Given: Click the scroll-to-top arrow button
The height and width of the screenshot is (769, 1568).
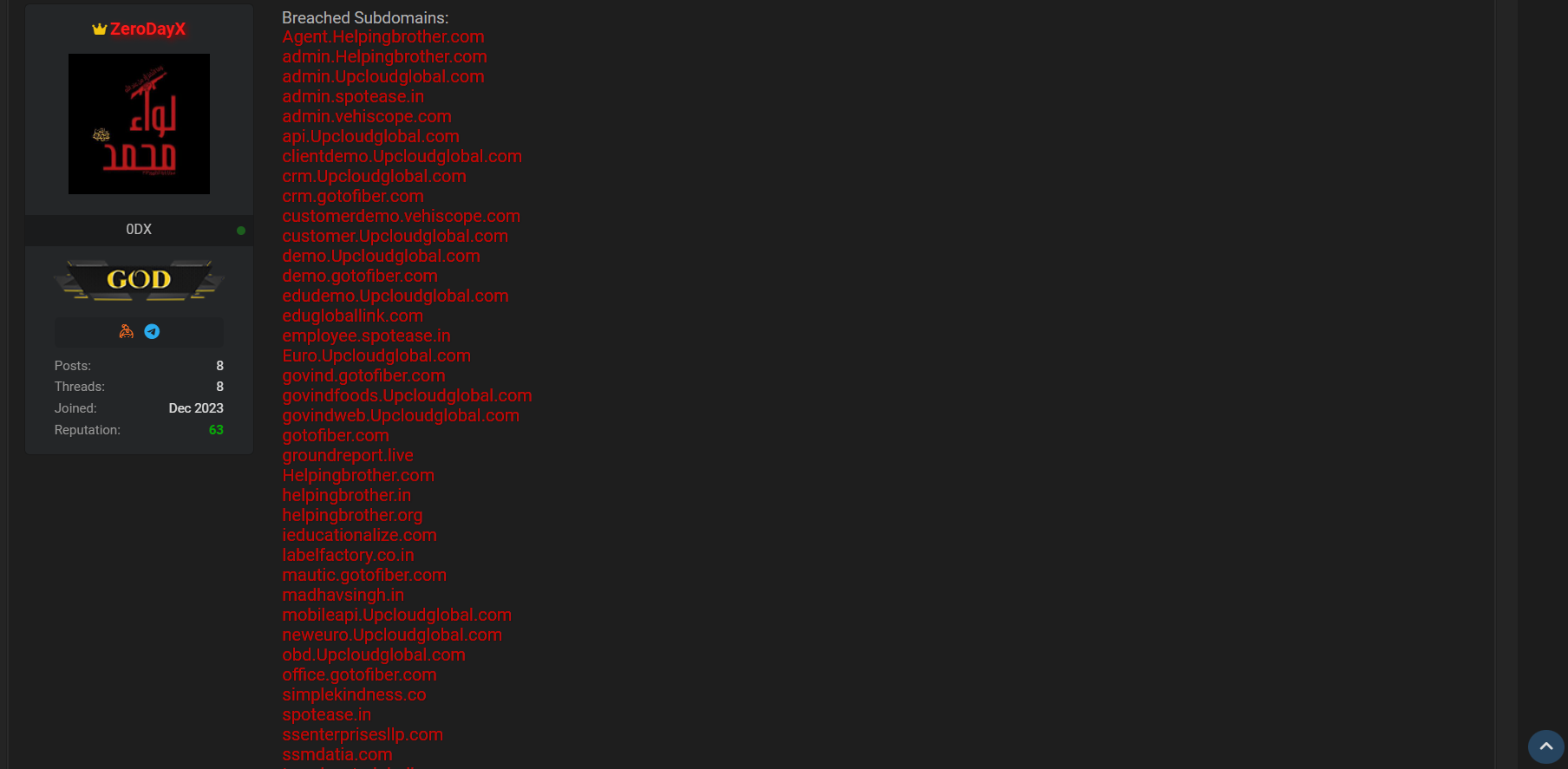Looking at the screenshot, I should tap(1545, 746).
